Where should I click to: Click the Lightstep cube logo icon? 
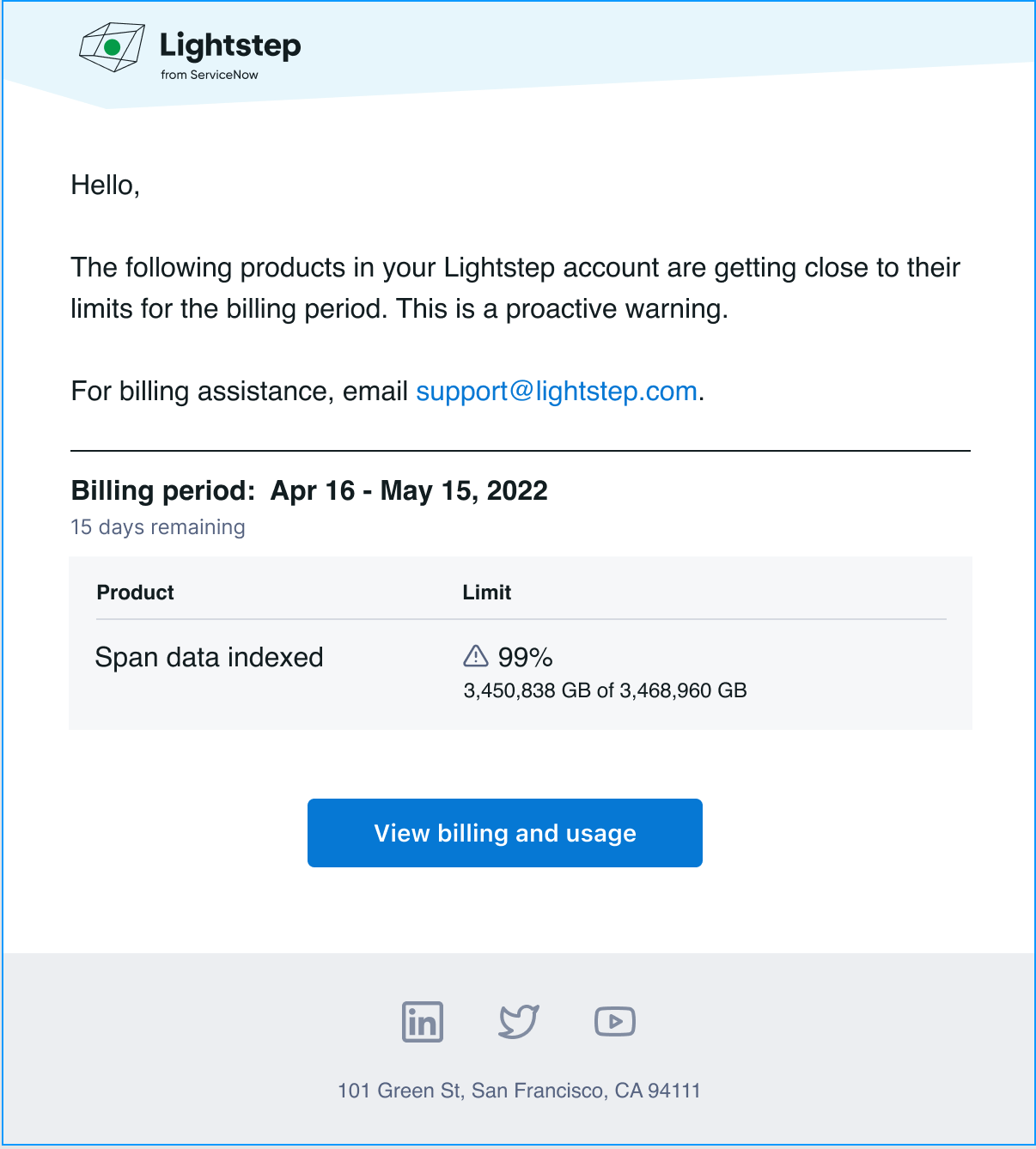pos(112,47)
